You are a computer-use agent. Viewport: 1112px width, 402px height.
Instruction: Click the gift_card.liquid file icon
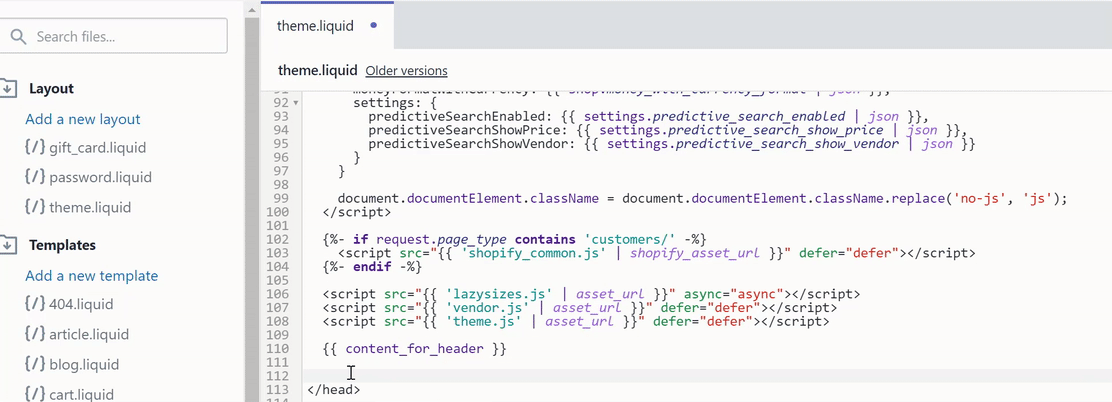click(35, 147)
